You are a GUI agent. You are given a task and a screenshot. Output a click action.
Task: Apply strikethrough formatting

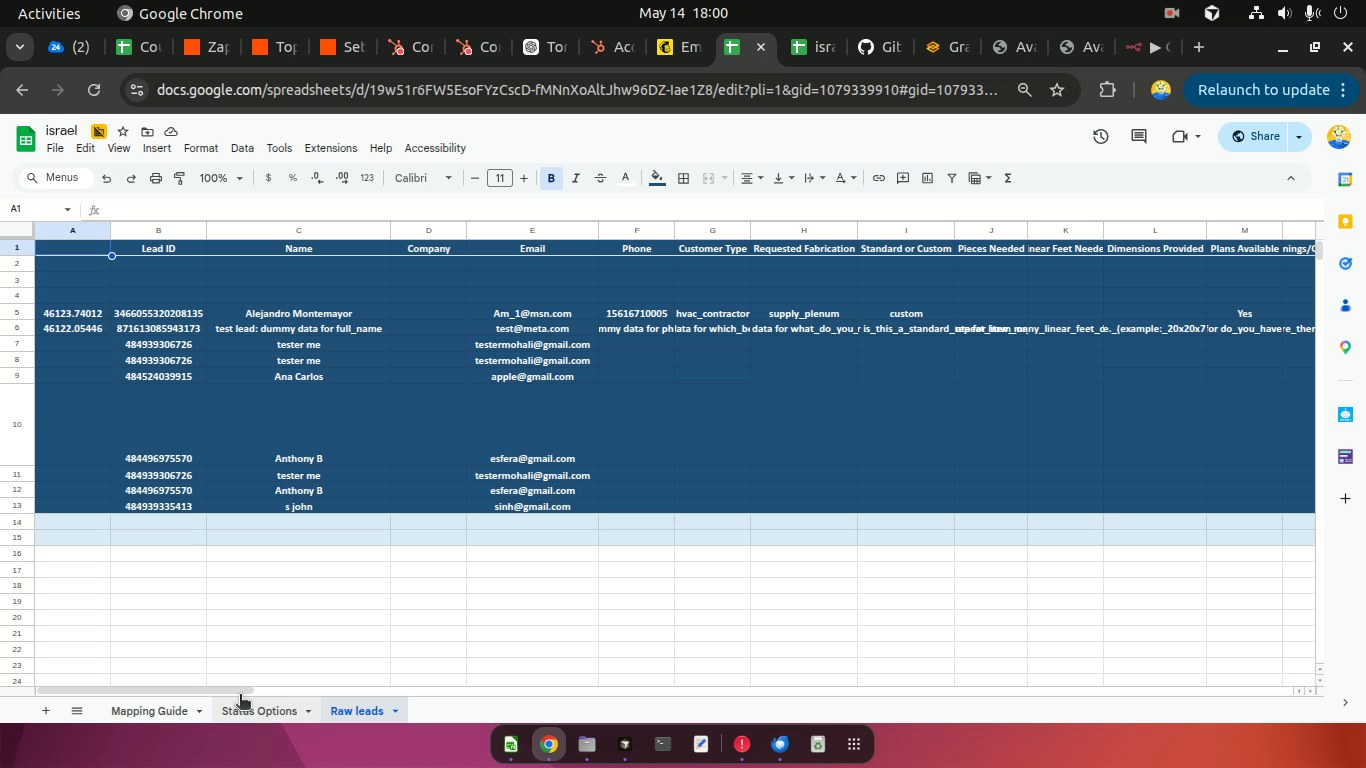[600, 178]
